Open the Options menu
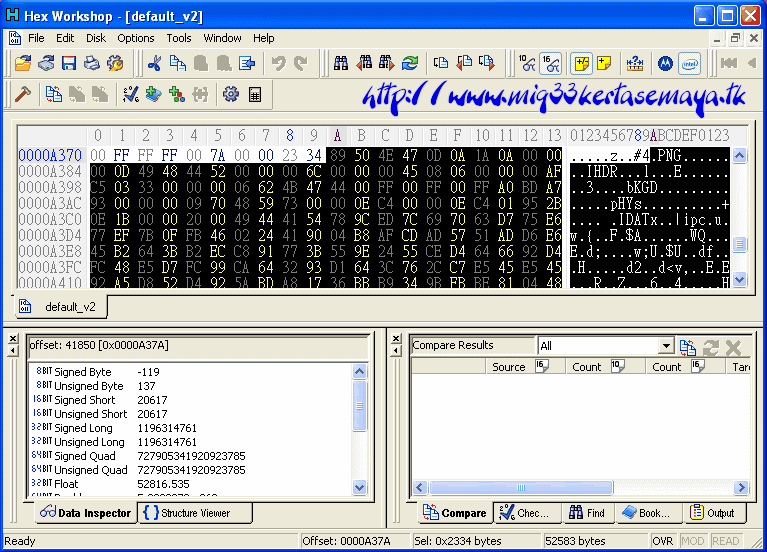The image size is (767, 552). (x=135, y=38)
